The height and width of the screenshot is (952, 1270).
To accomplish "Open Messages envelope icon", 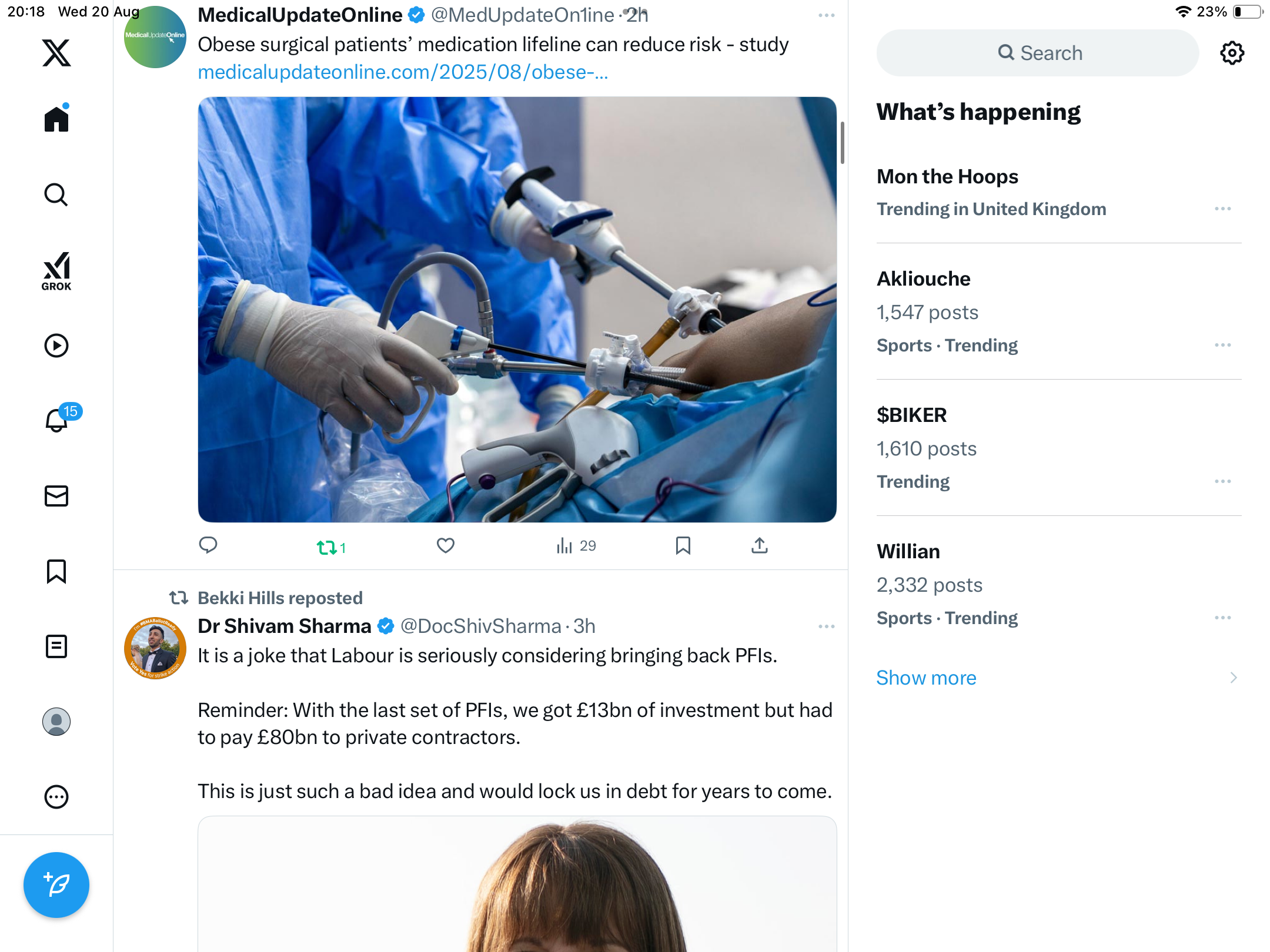I will (x=56, y=496).
